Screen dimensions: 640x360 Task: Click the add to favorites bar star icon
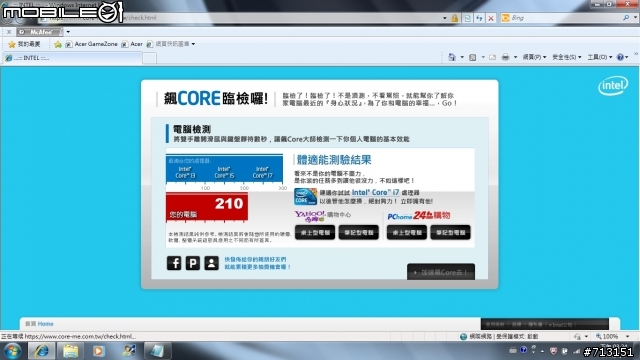click(58, 44)
